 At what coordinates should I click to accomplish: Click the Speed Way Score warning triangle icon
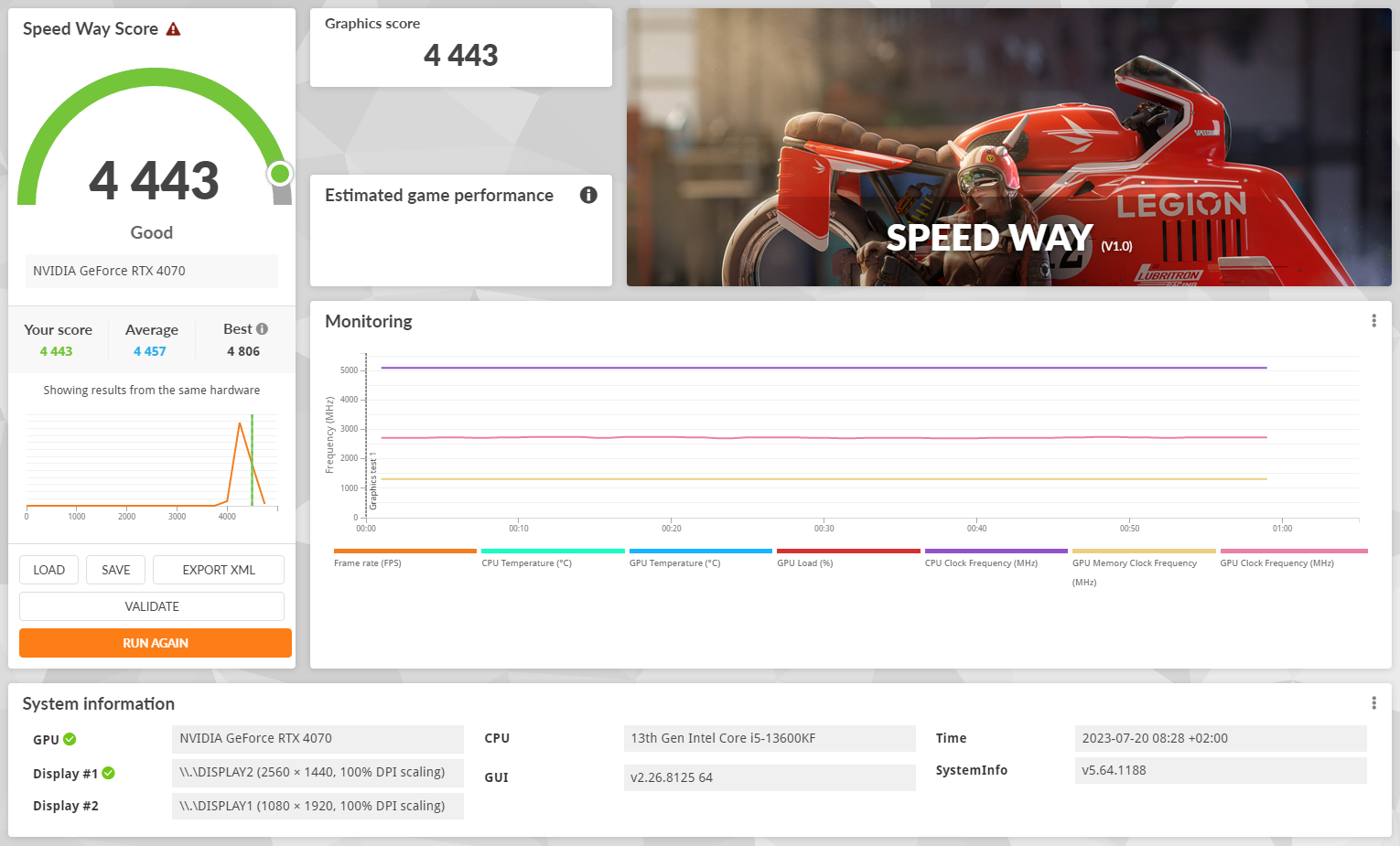click(173, 29)
